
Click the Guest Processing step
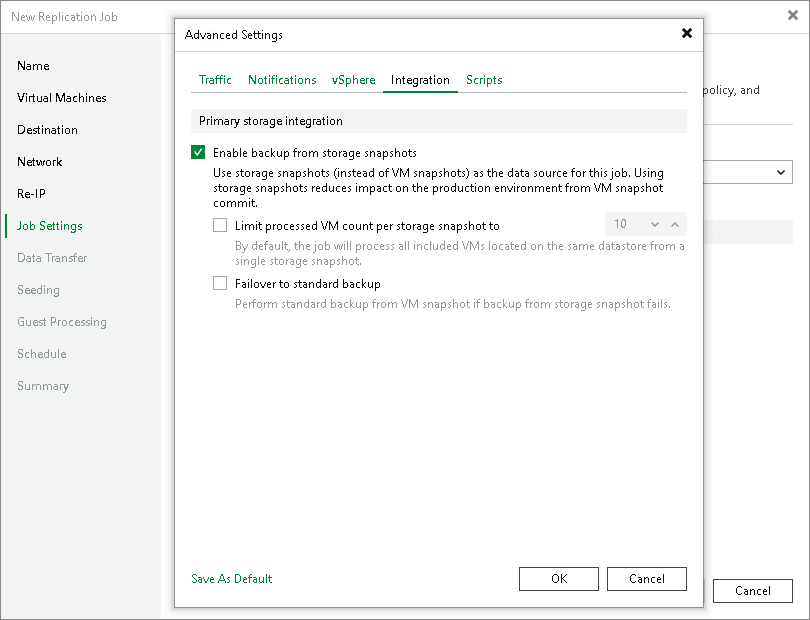point(61,322)
